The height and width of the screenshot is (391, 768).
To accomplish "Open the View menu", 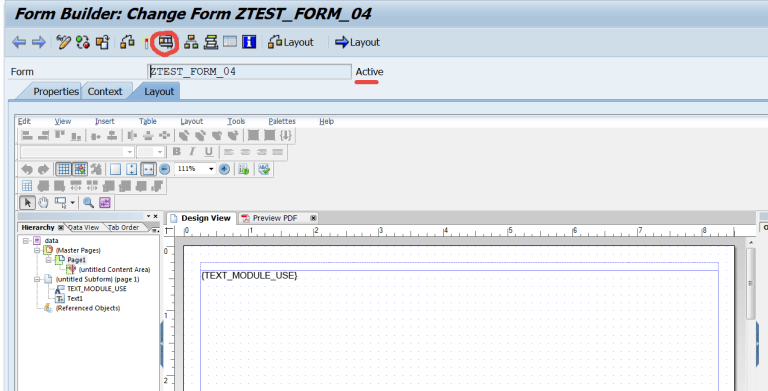I will click(x=63, y=121).
